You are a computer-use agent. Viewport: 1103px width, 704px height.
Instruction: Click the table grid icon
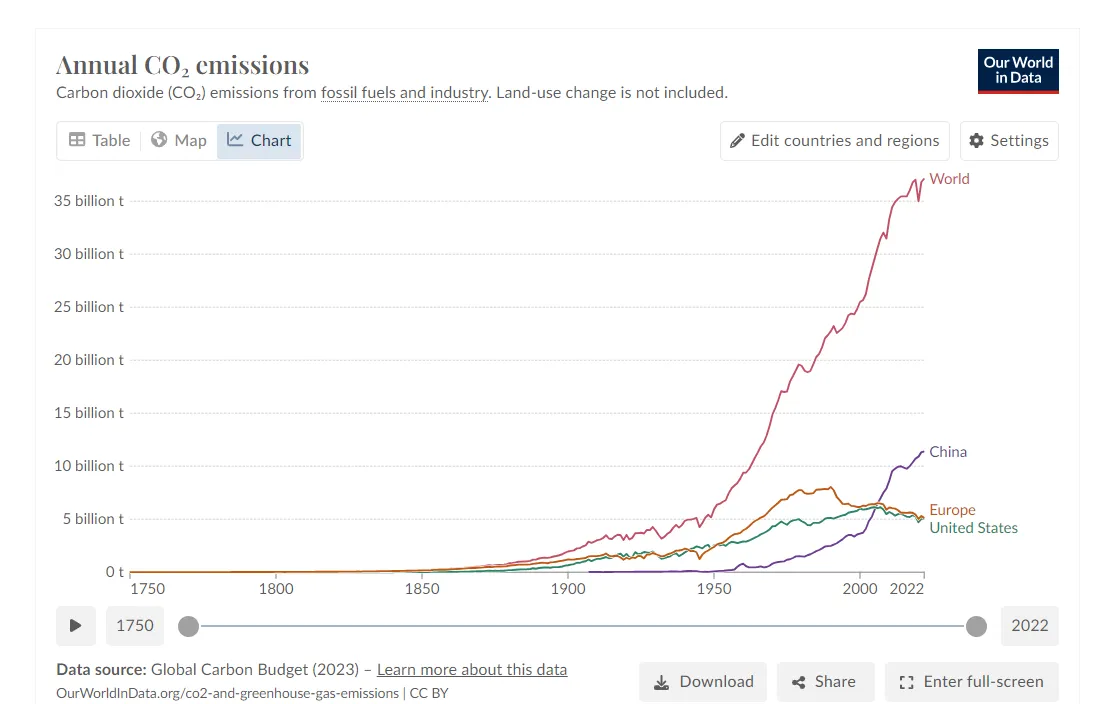[x=77, y=140]
